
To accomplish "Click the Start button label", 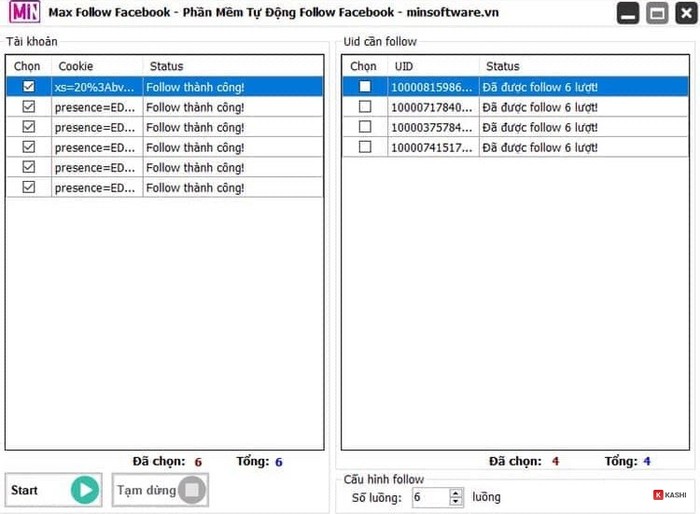I will pyautogui.click(x=24, y=490).
